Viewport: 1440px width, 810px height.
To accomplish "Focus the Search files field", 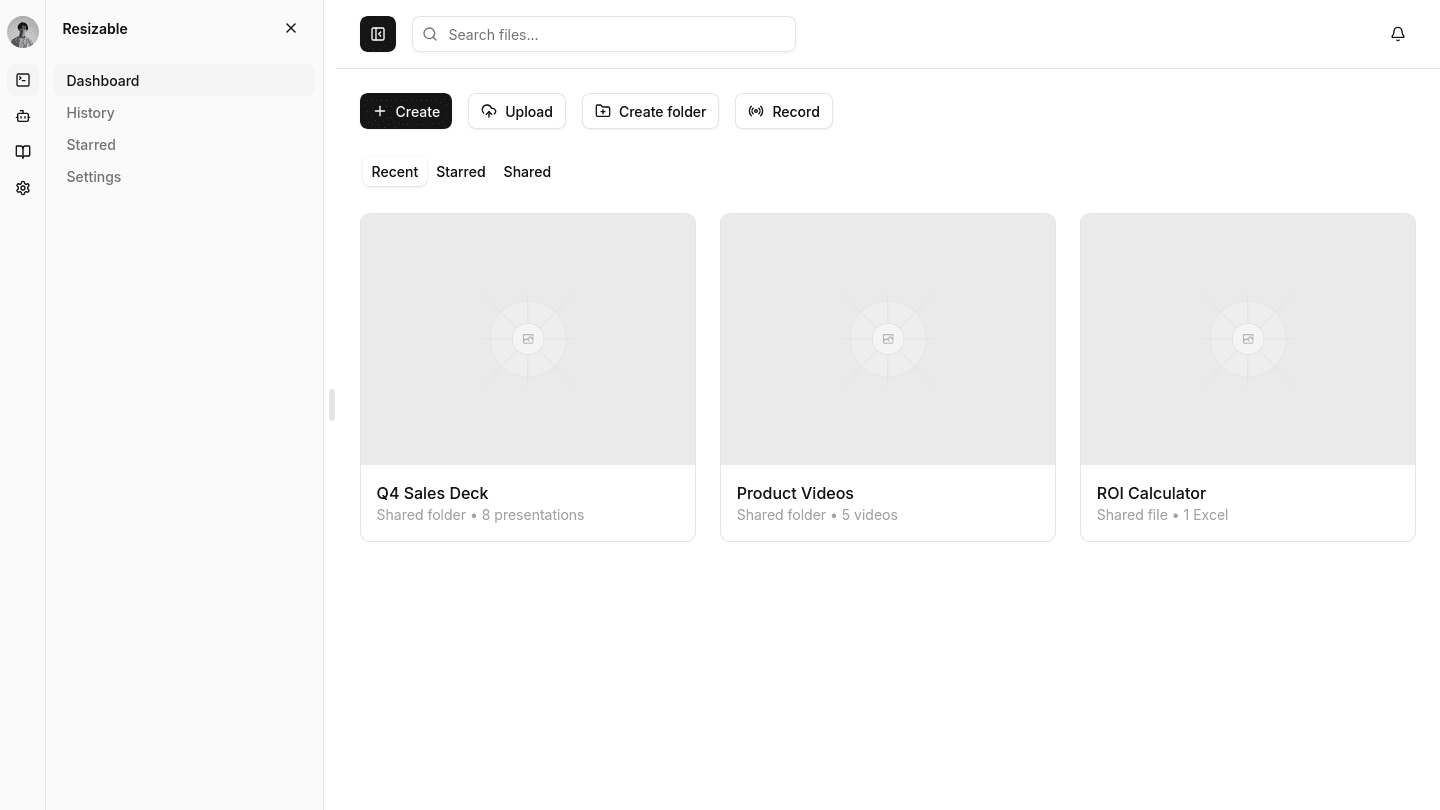I will (x=604, y=34).
